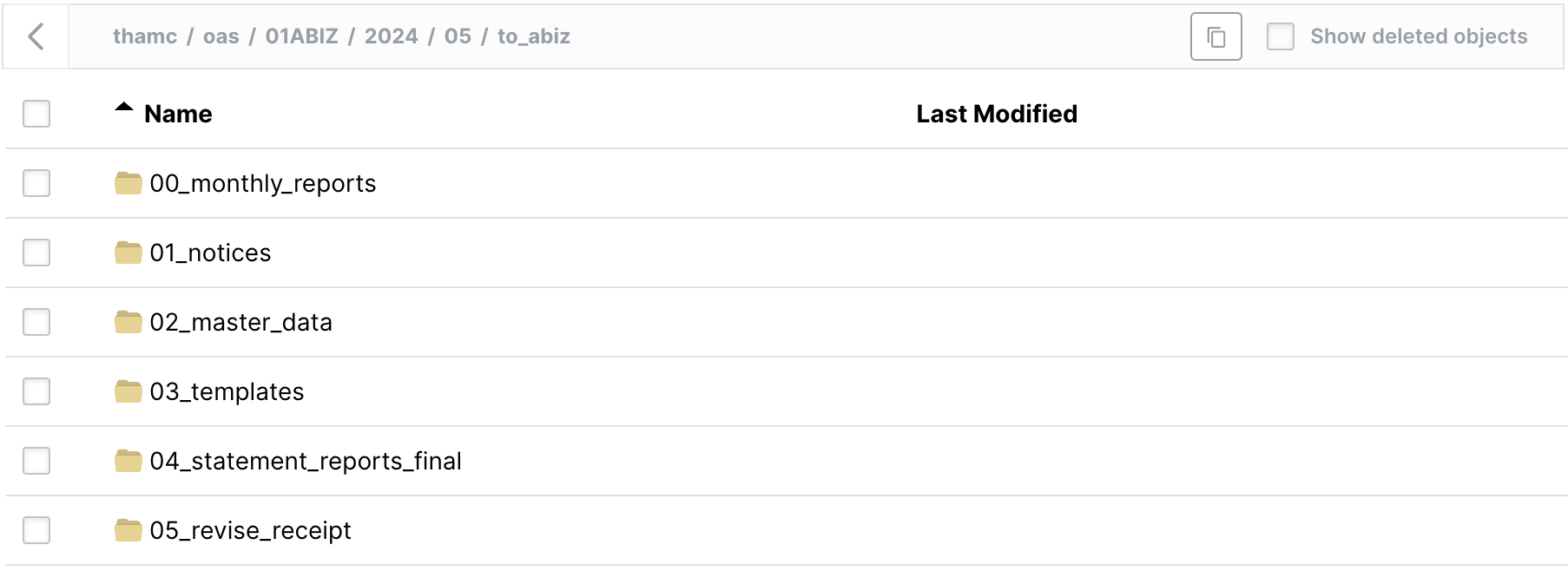This screenshot has height=571, width=1568.
Task: Click the 03_templates folder icon
Action: pos(128,391)
